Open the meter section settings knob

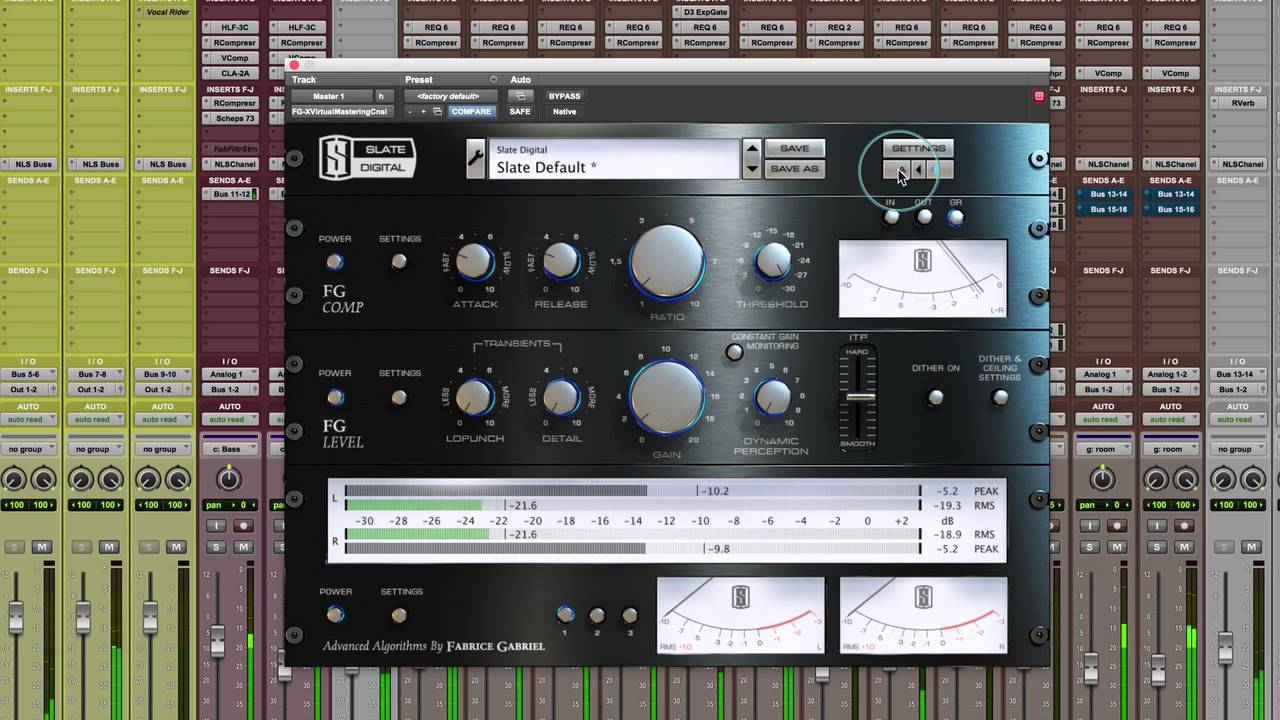tap(399, 615)
